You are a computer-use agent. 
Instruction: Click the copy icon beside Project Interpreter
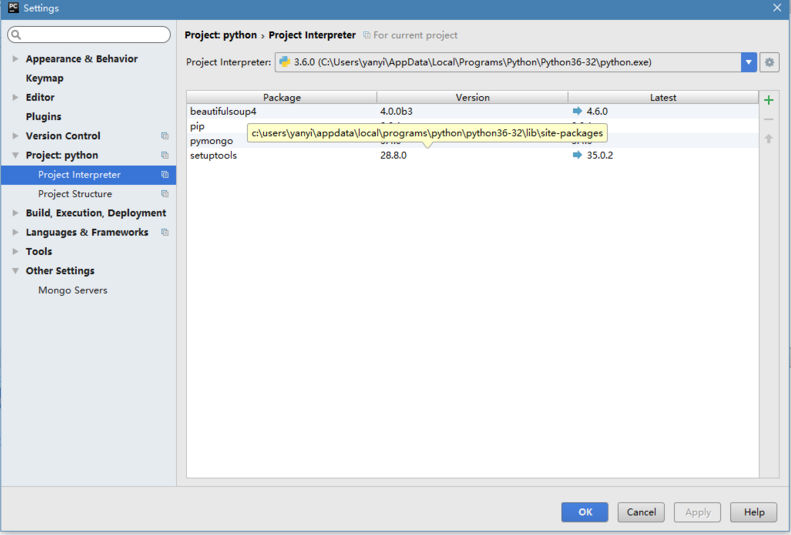click(164, 174)
